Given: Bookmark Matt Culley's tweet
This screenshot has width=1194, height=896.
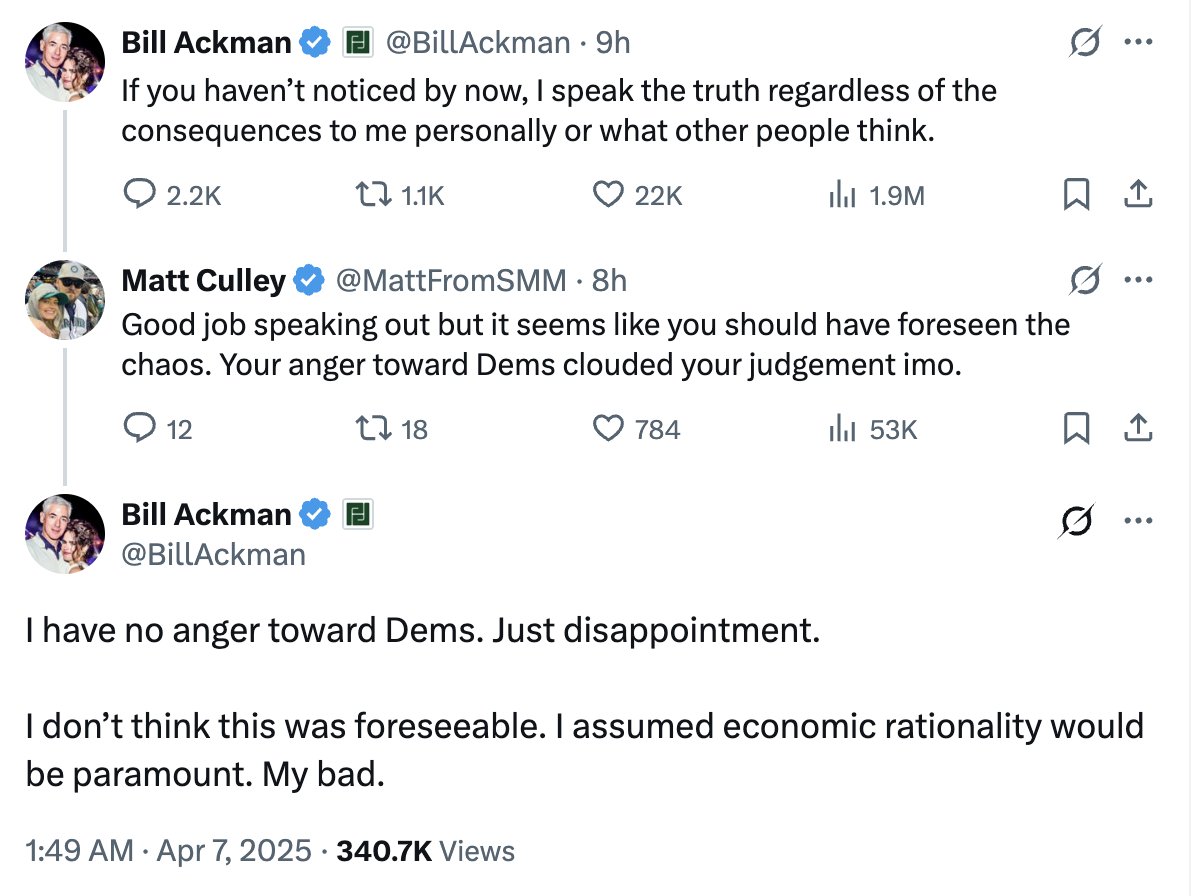Looking at the screenshot, I should (x=1076, y=429).
